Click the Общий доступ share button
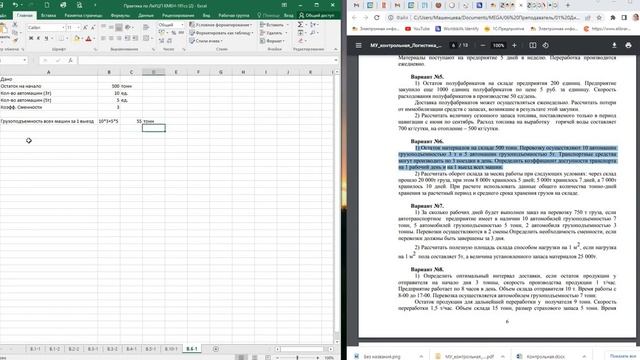The image size is (640, 360). click(317, 16)
